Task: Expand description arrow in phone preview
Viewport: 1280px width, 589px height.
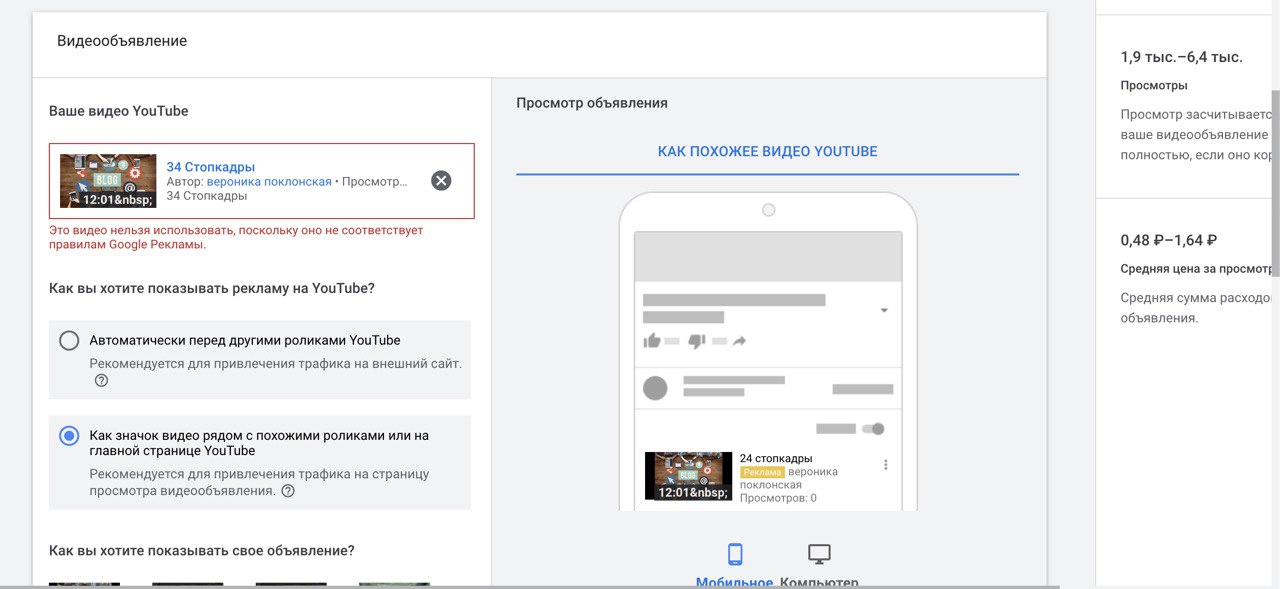Action: [884, 311]
